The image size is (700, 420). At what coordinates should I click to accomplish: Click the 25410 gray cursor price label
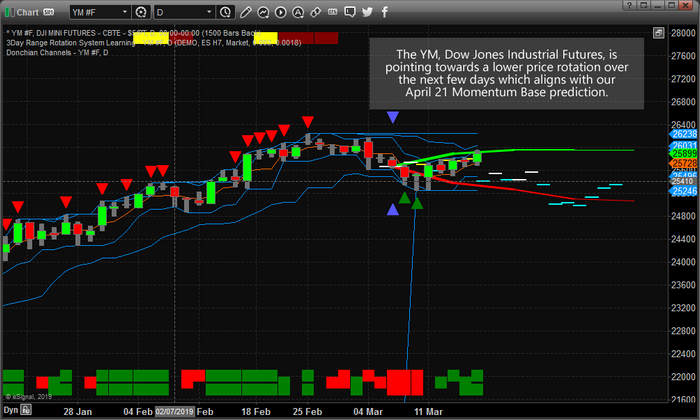pos(683,181)
